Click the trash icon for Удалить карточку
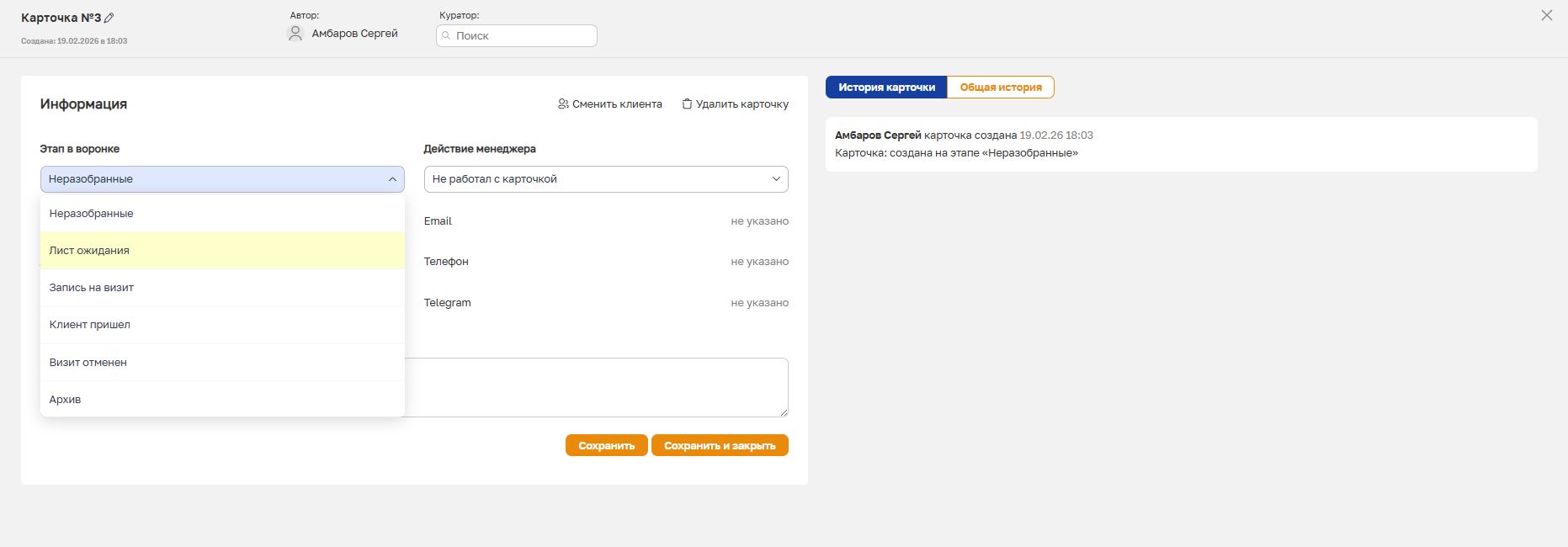The image size is (1568, 547). 687,104
